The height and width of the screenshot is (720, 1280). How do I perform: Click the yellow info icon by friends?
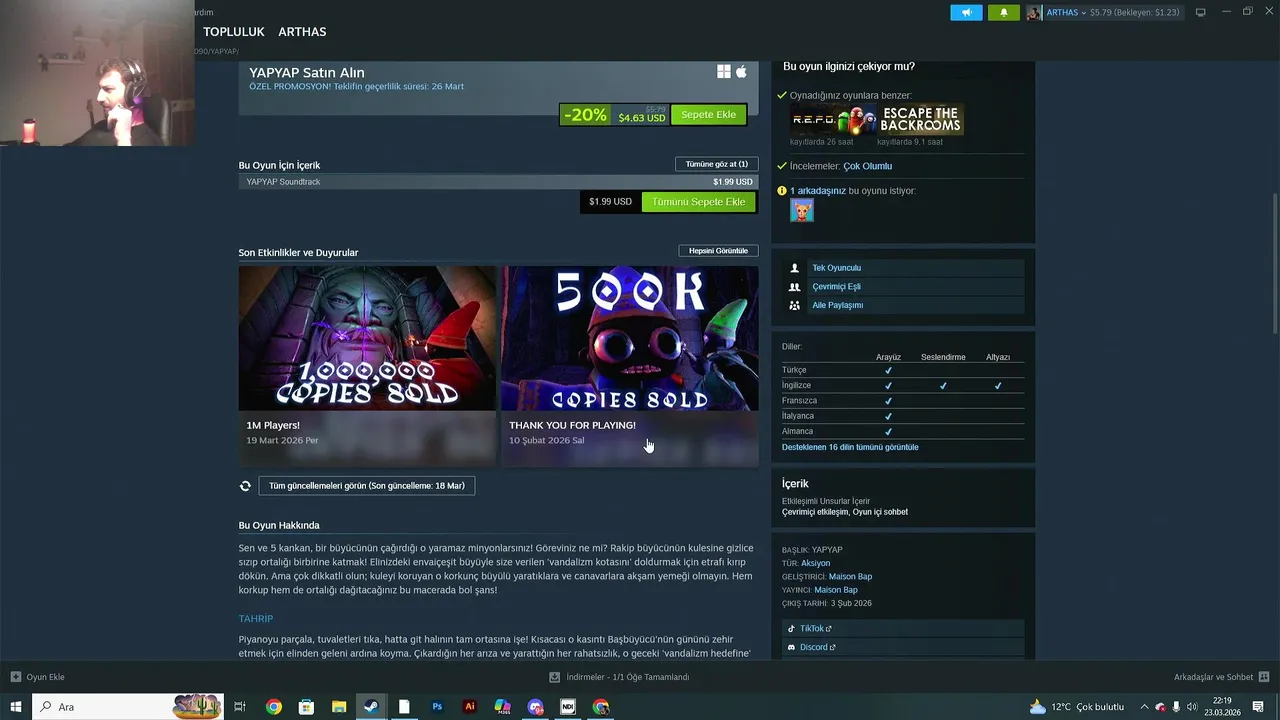(x=782, y=191)
